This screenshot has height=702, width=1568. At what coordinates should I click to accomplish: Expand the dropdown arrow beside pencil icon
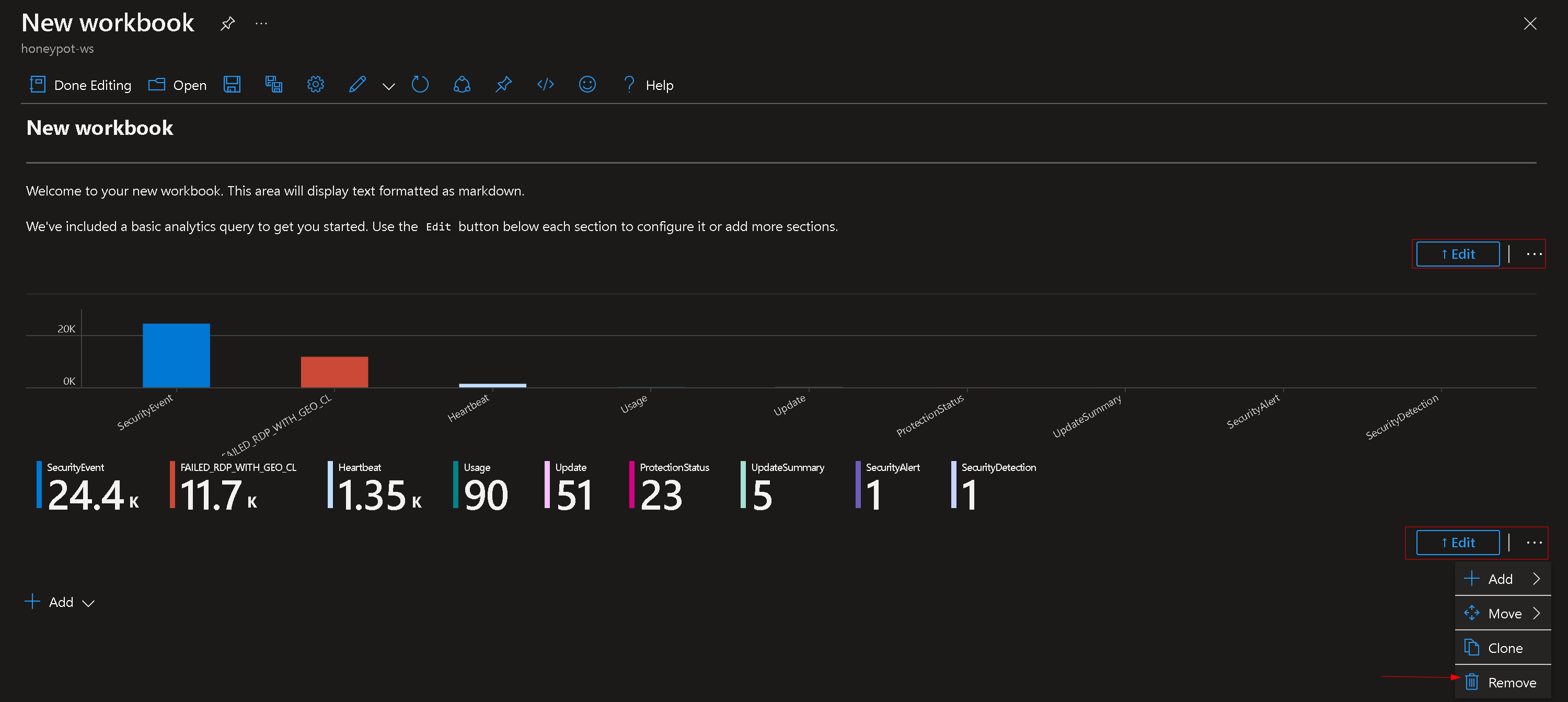coord(388,86)
